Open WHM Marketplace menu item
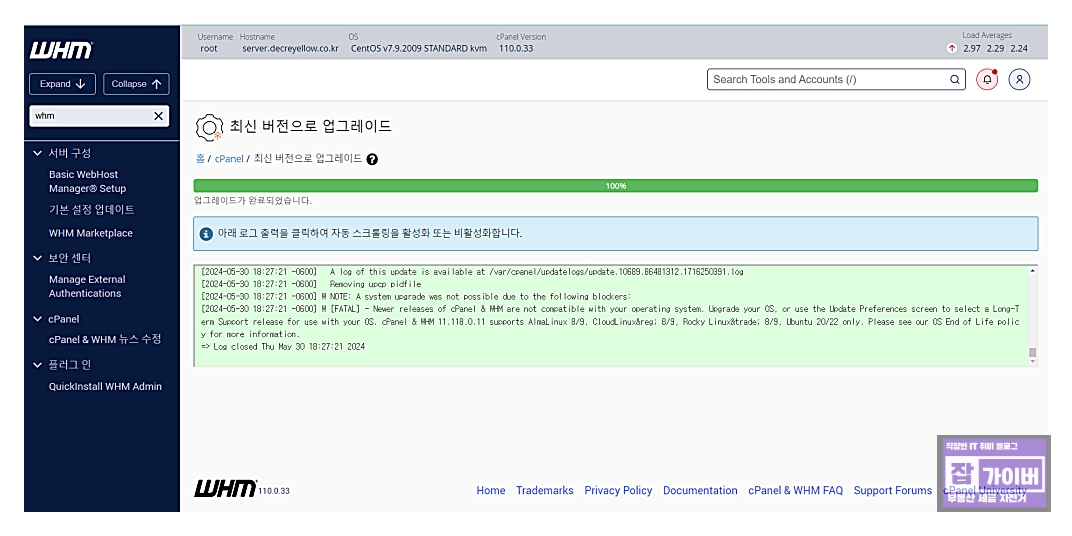 pyautogui.click(x=91, y=233)
